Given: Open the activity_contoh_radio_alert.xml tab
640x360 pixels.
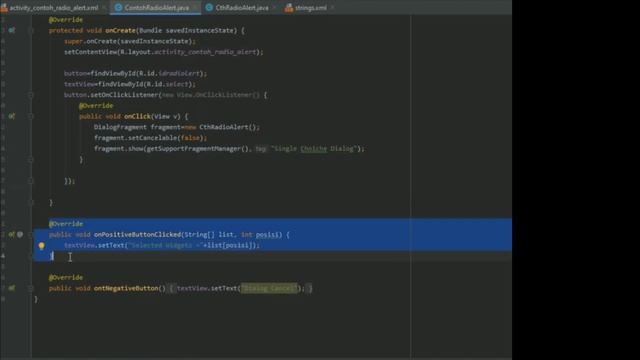Looking at the screenshot, I should point(53,8).
